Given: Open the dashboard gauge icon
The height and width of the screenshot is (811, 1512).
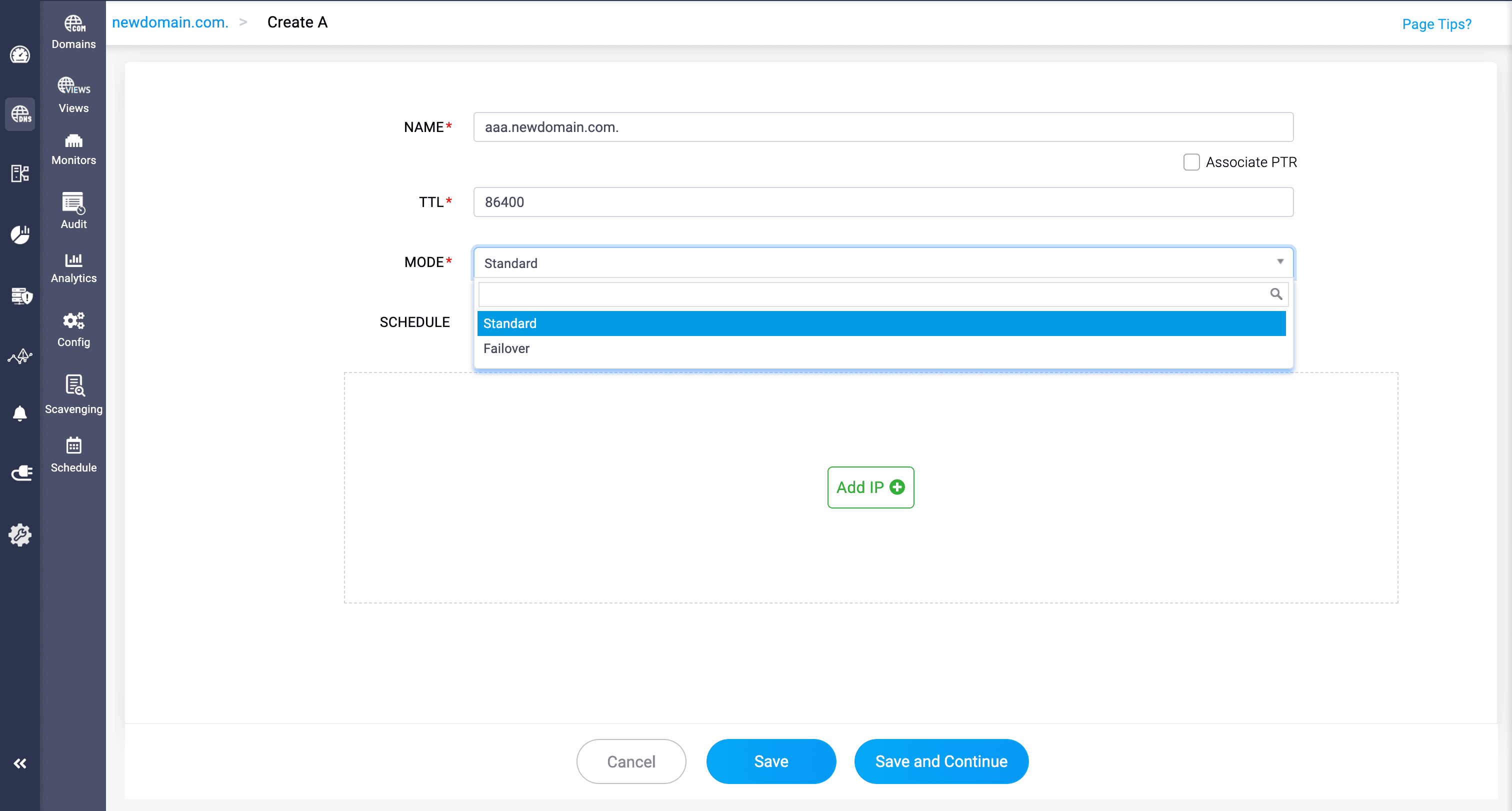Looking at the screenshot, I should coord(20,54).
